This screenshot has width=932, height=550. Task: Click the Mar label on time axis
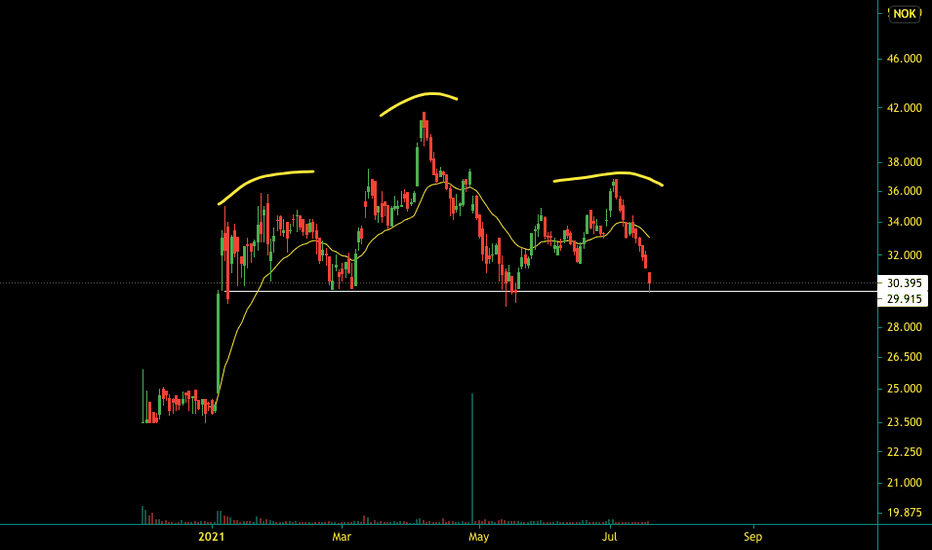coord(341,537)
